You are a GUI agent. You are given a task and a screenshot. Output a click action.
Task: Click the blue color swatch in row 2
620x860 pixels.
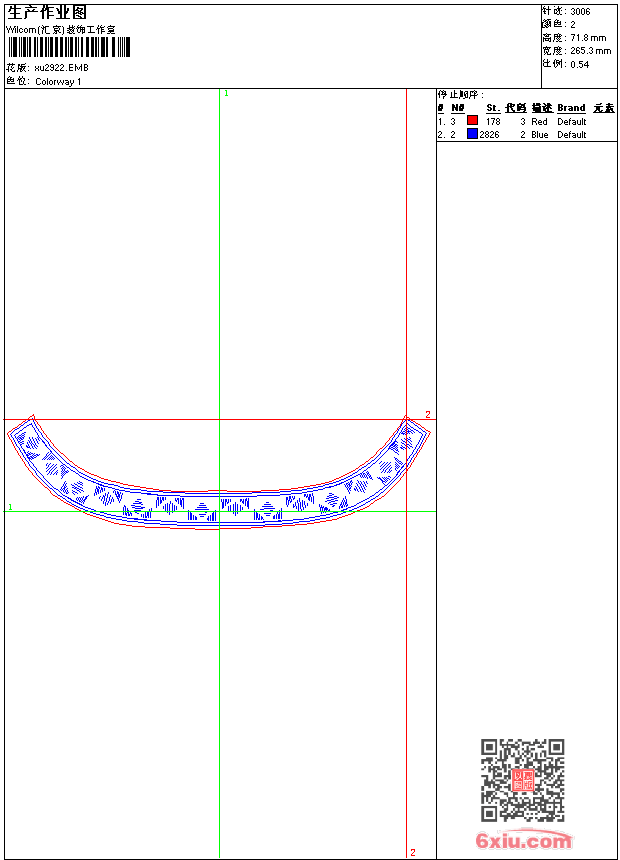[x=472, y=133]
